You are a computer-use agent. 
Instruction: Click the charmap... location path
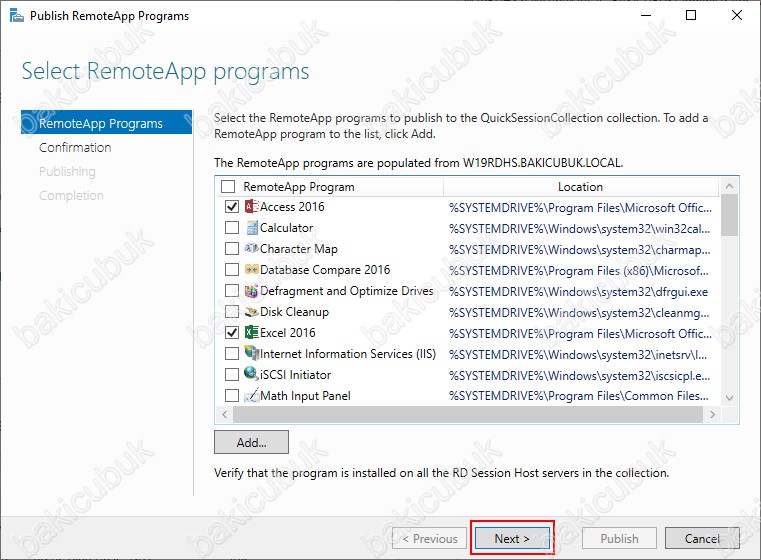[579, 249]
